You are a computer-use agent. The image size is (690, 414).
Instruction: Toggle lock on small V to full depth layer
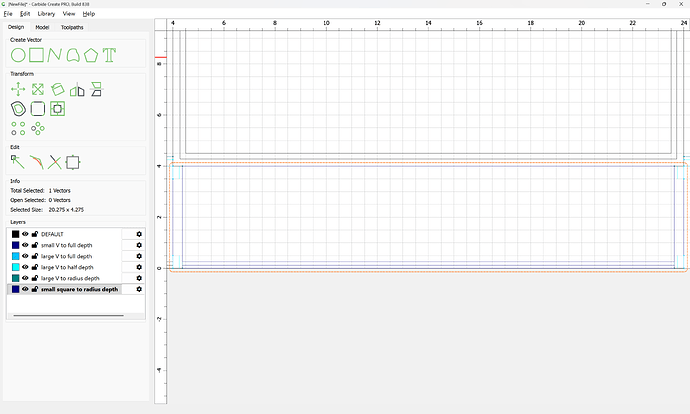coord(35,245)
